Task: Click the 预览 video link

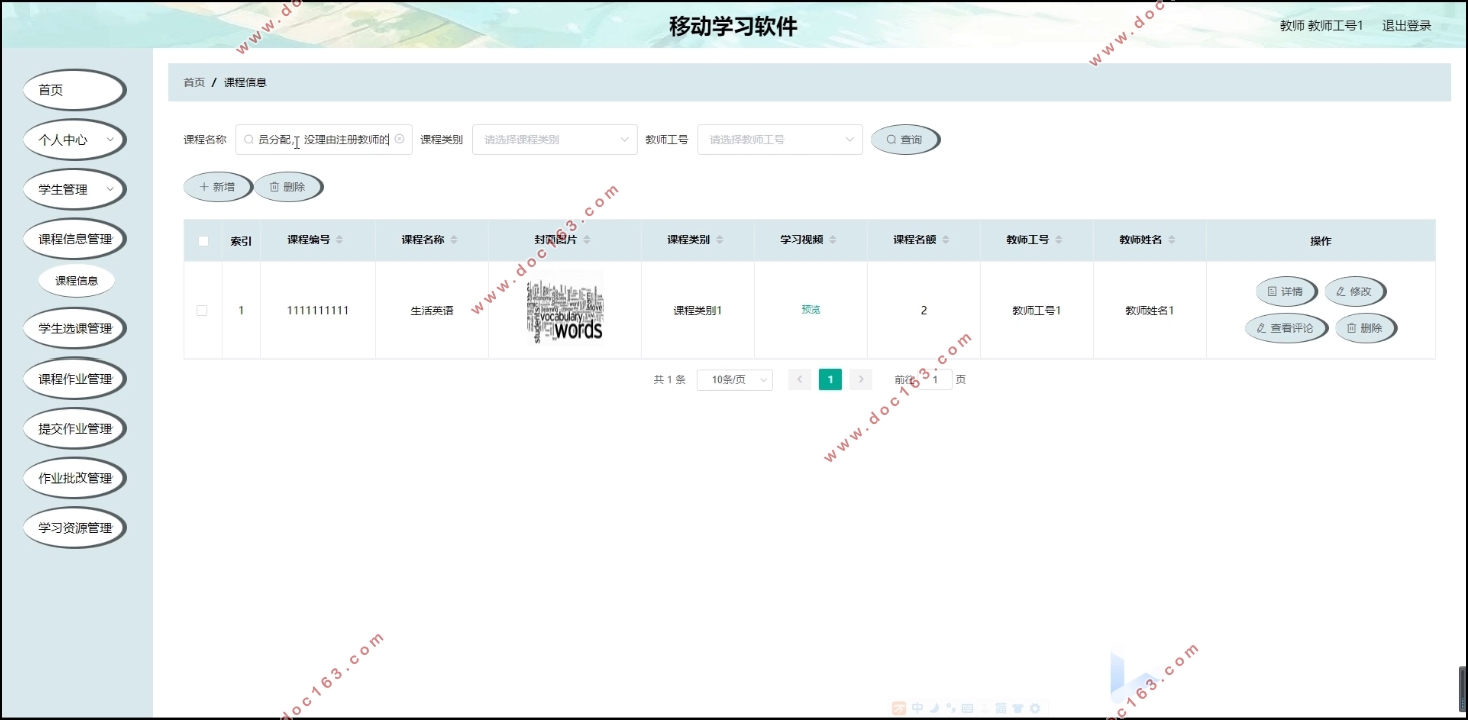Action: [x=811, y=310]
